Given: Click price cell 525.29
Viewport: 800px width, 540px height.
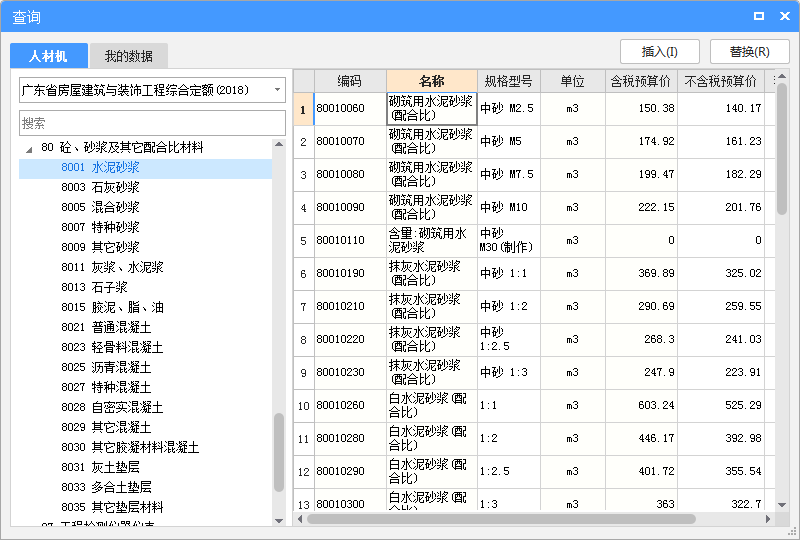Looking at the screenshot, I should tap(720, 405).
